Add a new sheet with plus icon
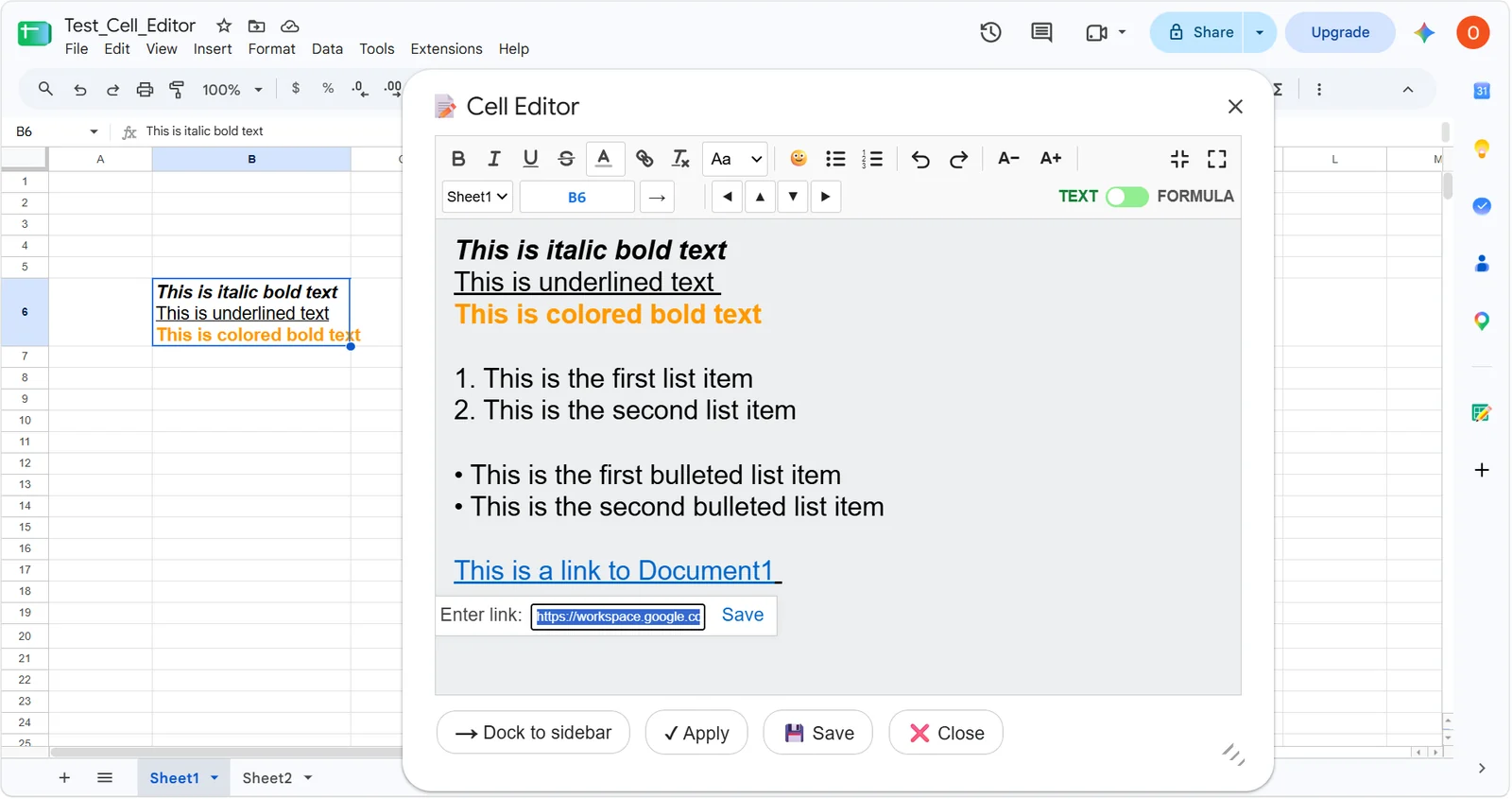 [64, 778]
